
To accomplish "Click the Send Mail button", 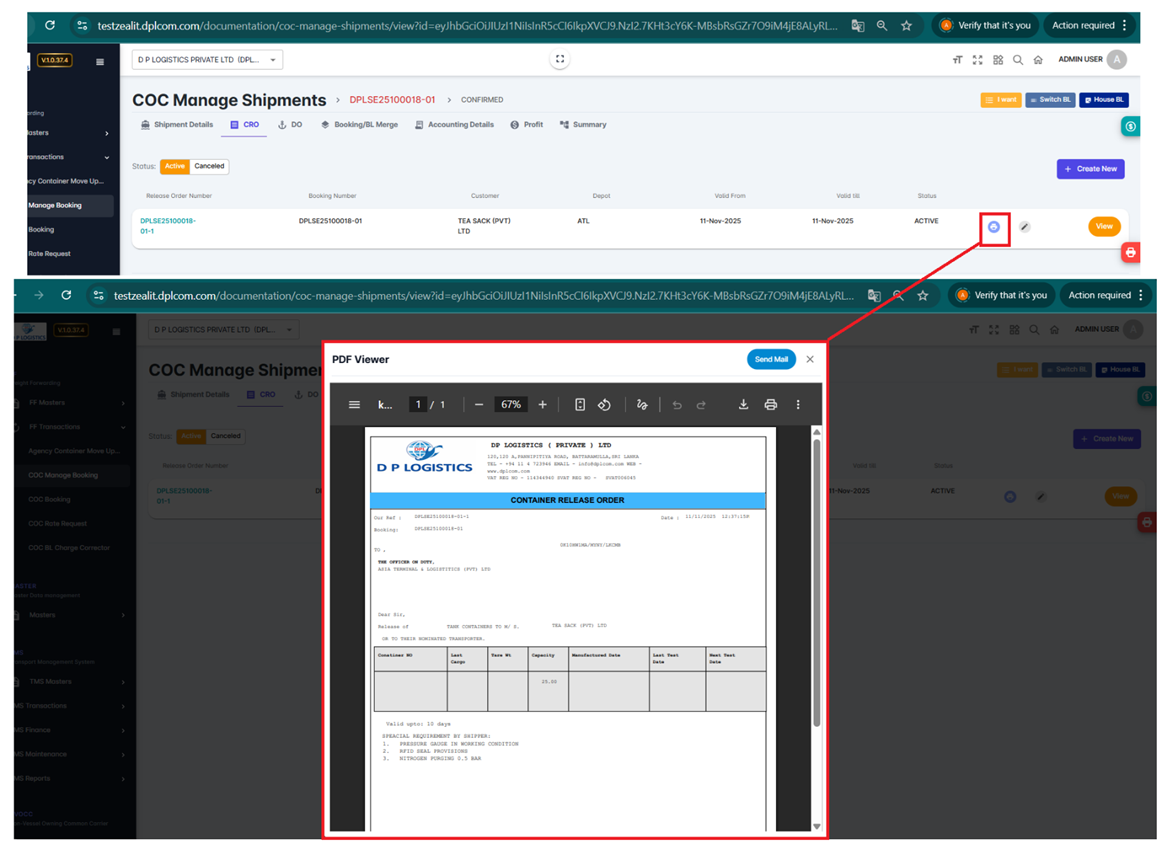I will click(771, 360).
